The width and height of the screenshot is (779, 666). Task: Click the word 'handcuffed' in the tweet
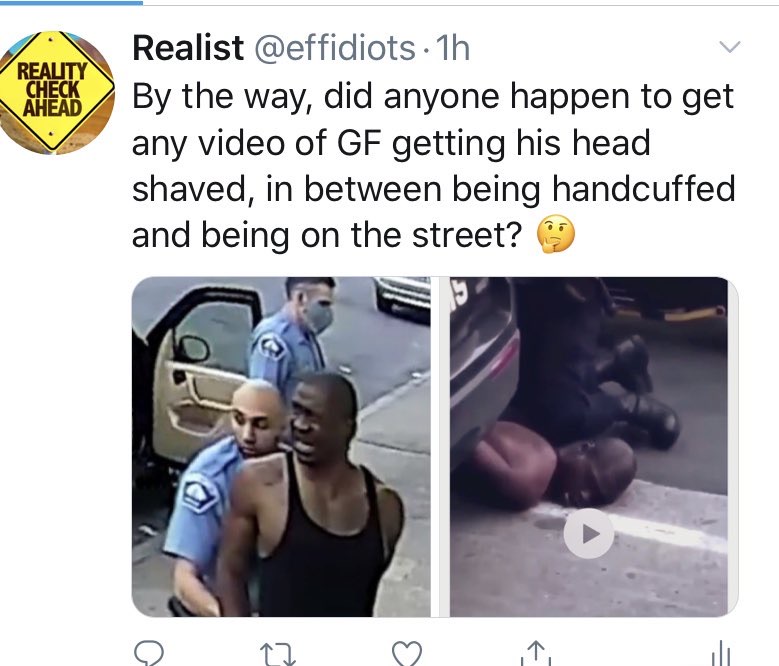(x=643, y=189)
